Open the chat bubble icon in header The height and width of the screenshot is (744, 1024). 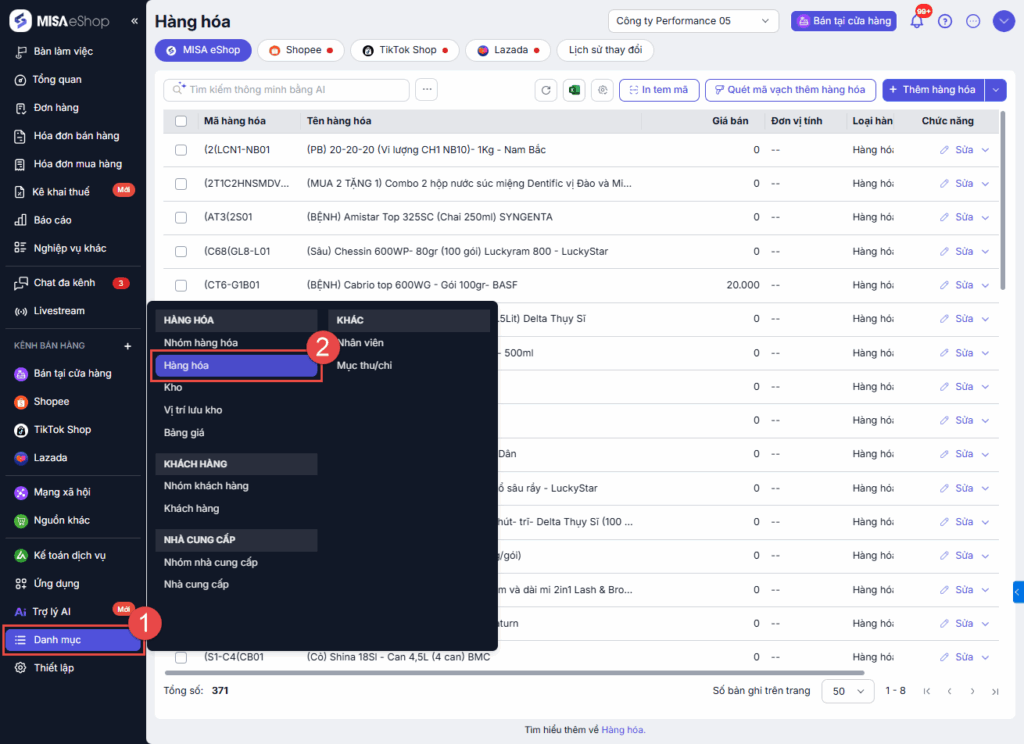coord(973,21)
